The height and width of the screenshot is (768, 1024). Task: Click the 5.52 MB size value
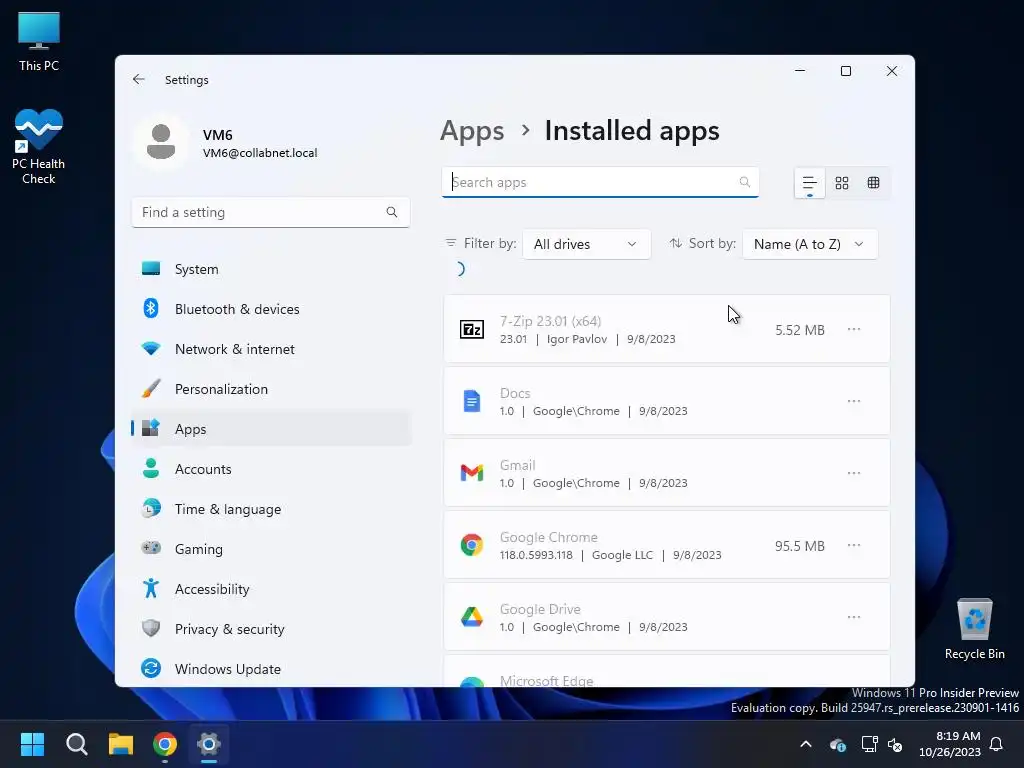point(799,330)
